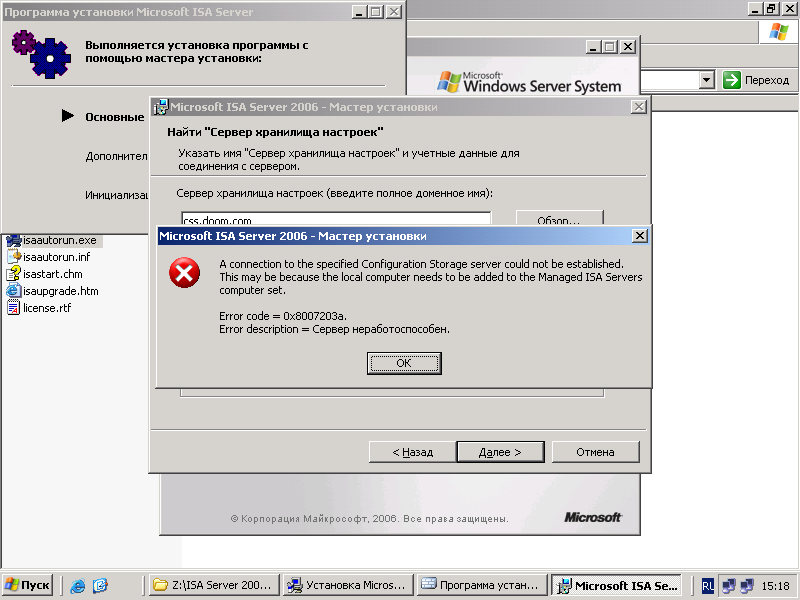800x600 pixels.
Task: Open the Пуск start menu
Action: click(x=28, y=585)
